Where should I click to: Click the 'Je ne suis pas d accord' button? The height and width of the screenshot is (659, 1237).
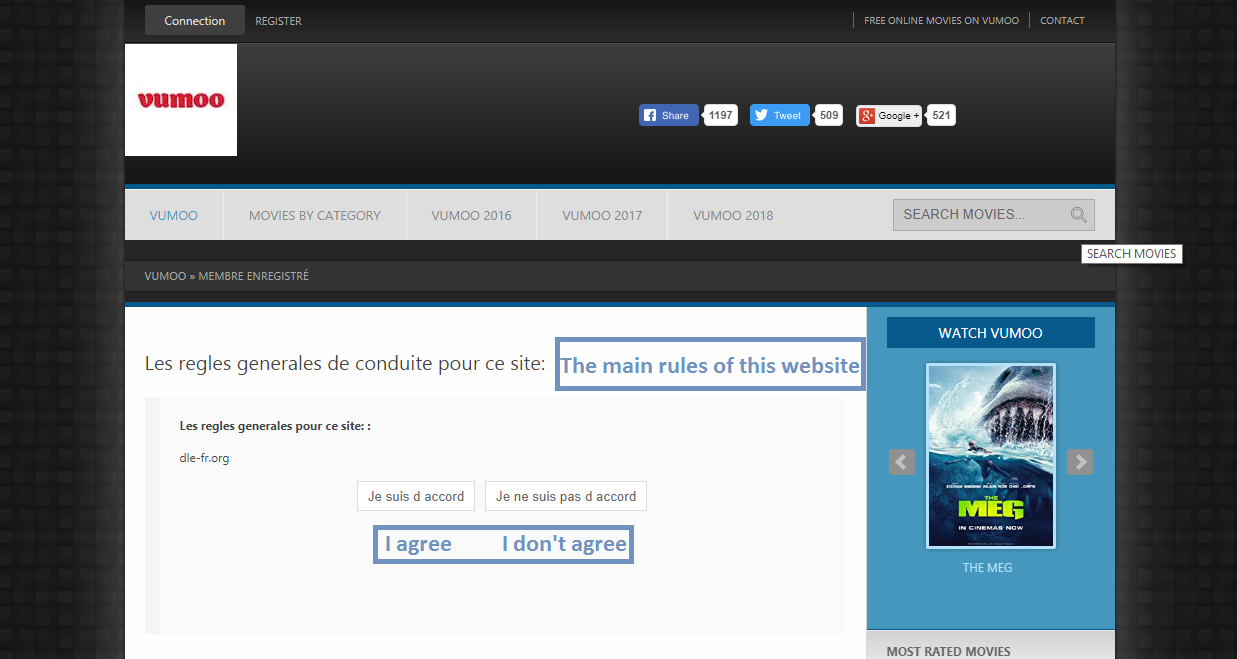[x=566, y=496]
